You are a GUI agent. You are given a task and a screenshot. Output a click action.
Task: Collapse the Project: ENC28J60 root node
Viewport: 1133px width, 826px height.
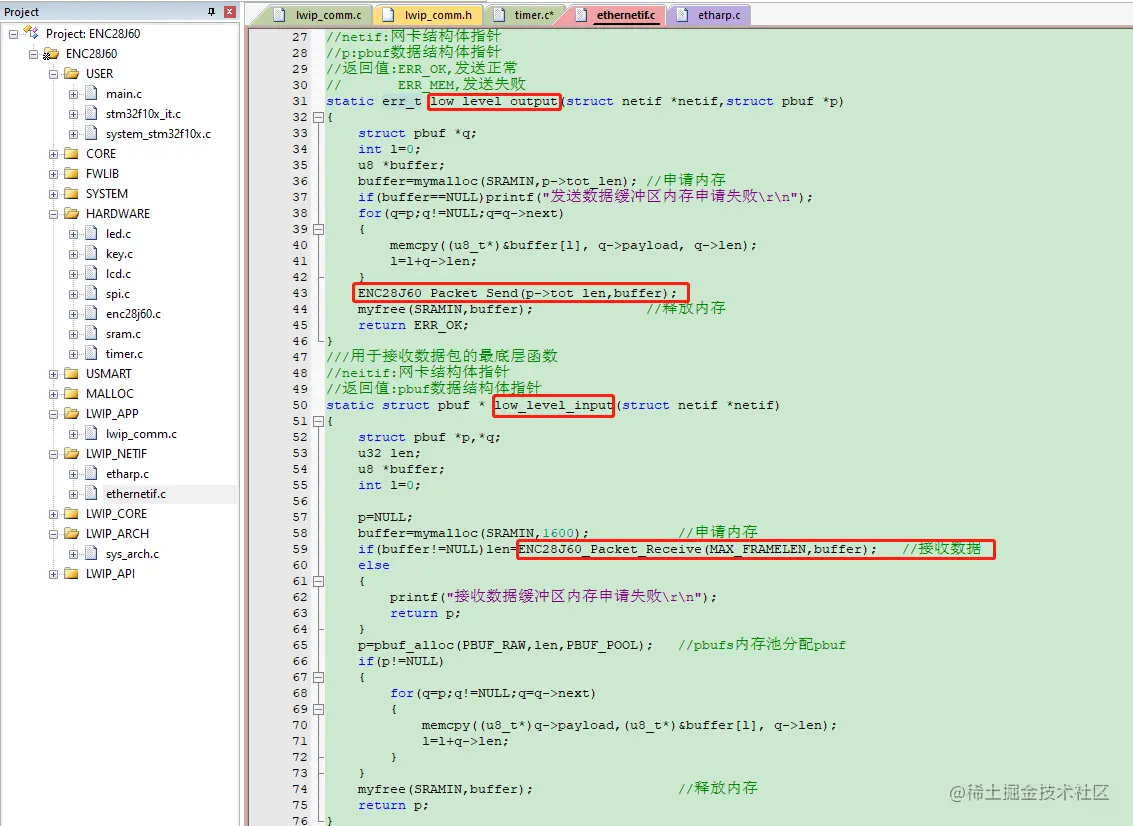pyautogui.click(x=13, y=34)
